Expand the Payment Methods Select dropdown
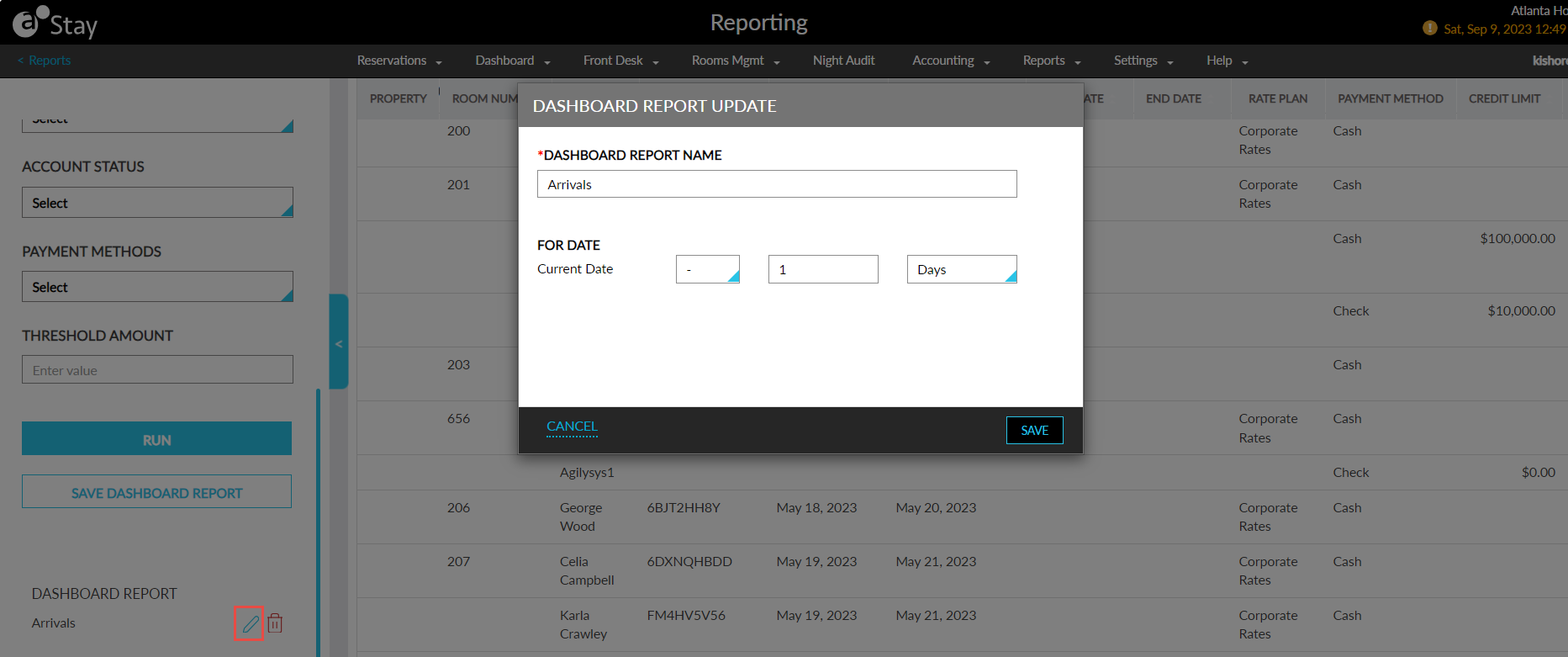1568x657 pixels. coord(157,287)
